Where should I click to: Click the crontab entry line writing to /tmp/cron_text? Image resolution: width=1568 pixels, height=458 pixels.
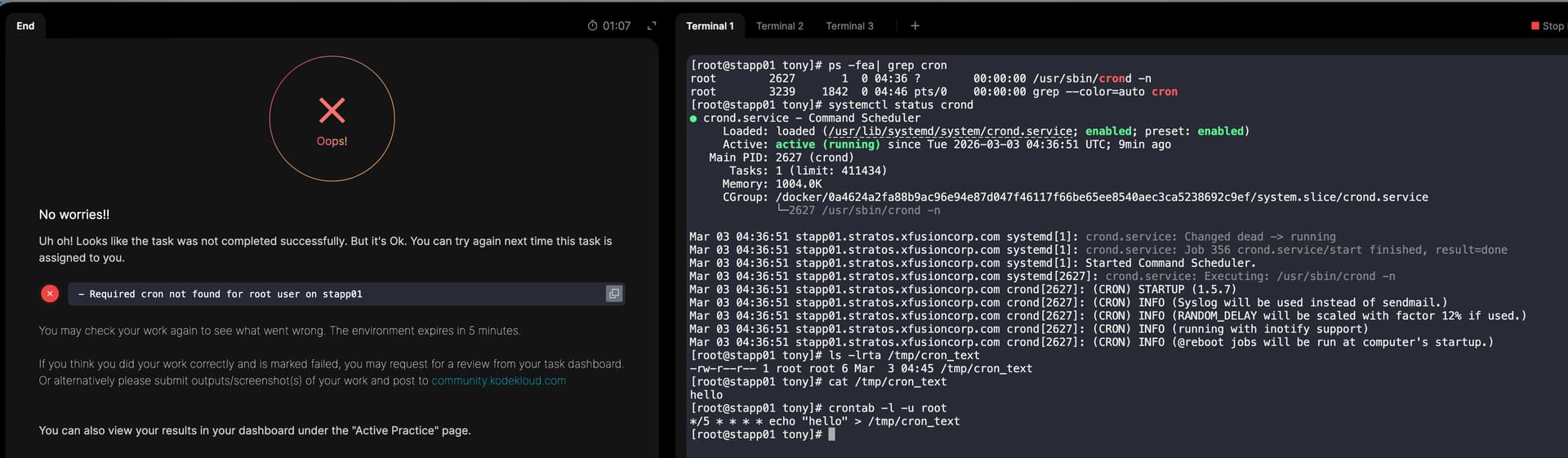(825, 421)
